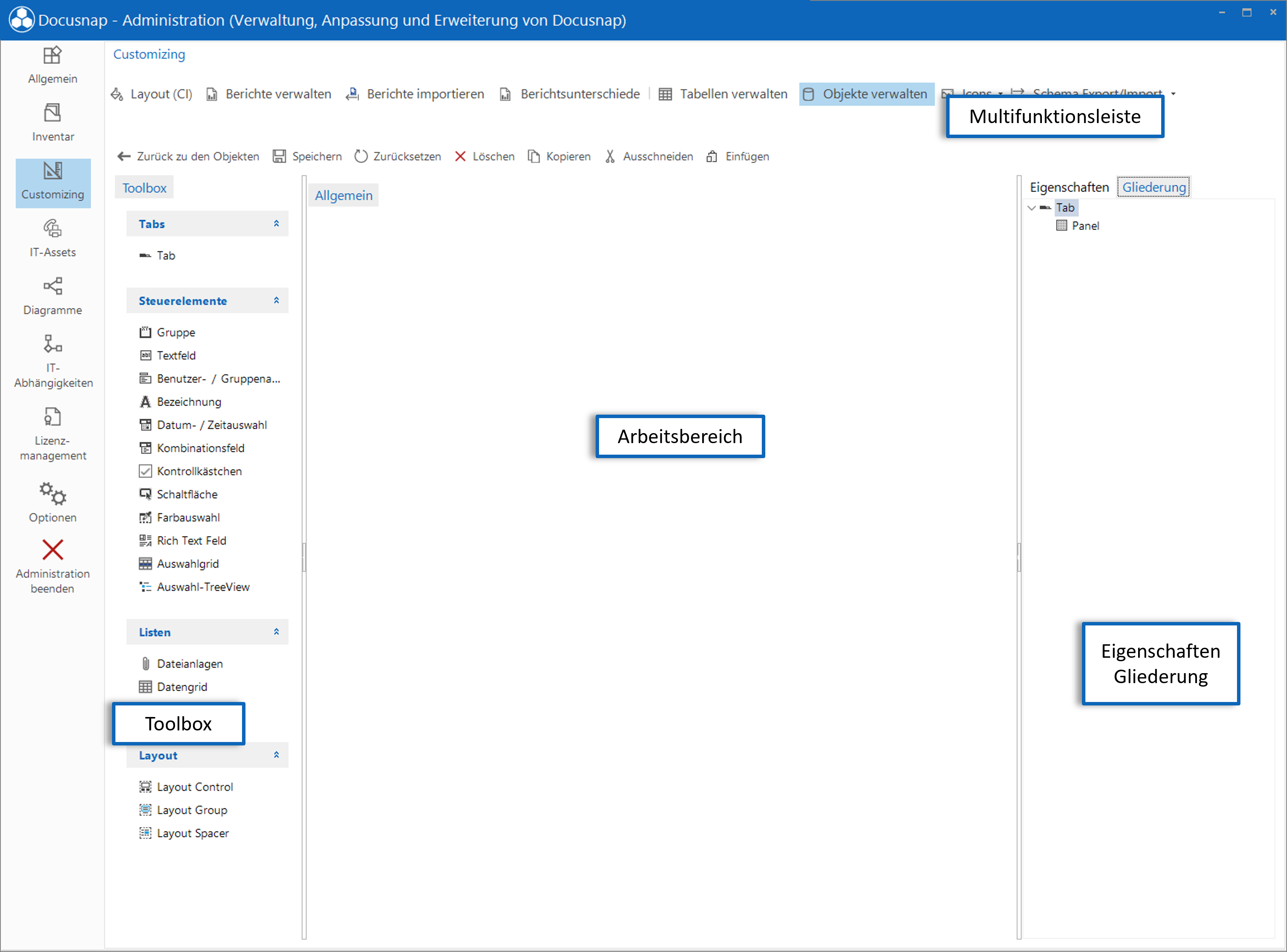Collapse the Listen toolbox group
Image resolution: width=1287 pixels, height=952 pixels.
[277, 632]
